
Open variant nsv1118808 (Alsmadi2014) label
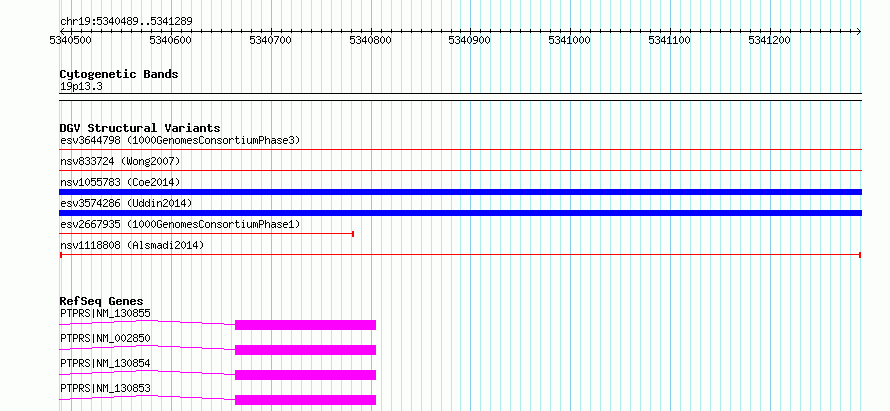pos(132,245)
